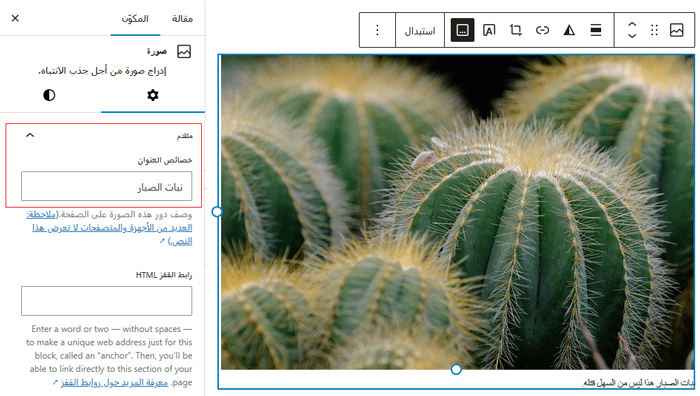The width and height of the screenshot is (700, 396).
Task: Click the HTML anchor input field
Action: coord(107,301)
